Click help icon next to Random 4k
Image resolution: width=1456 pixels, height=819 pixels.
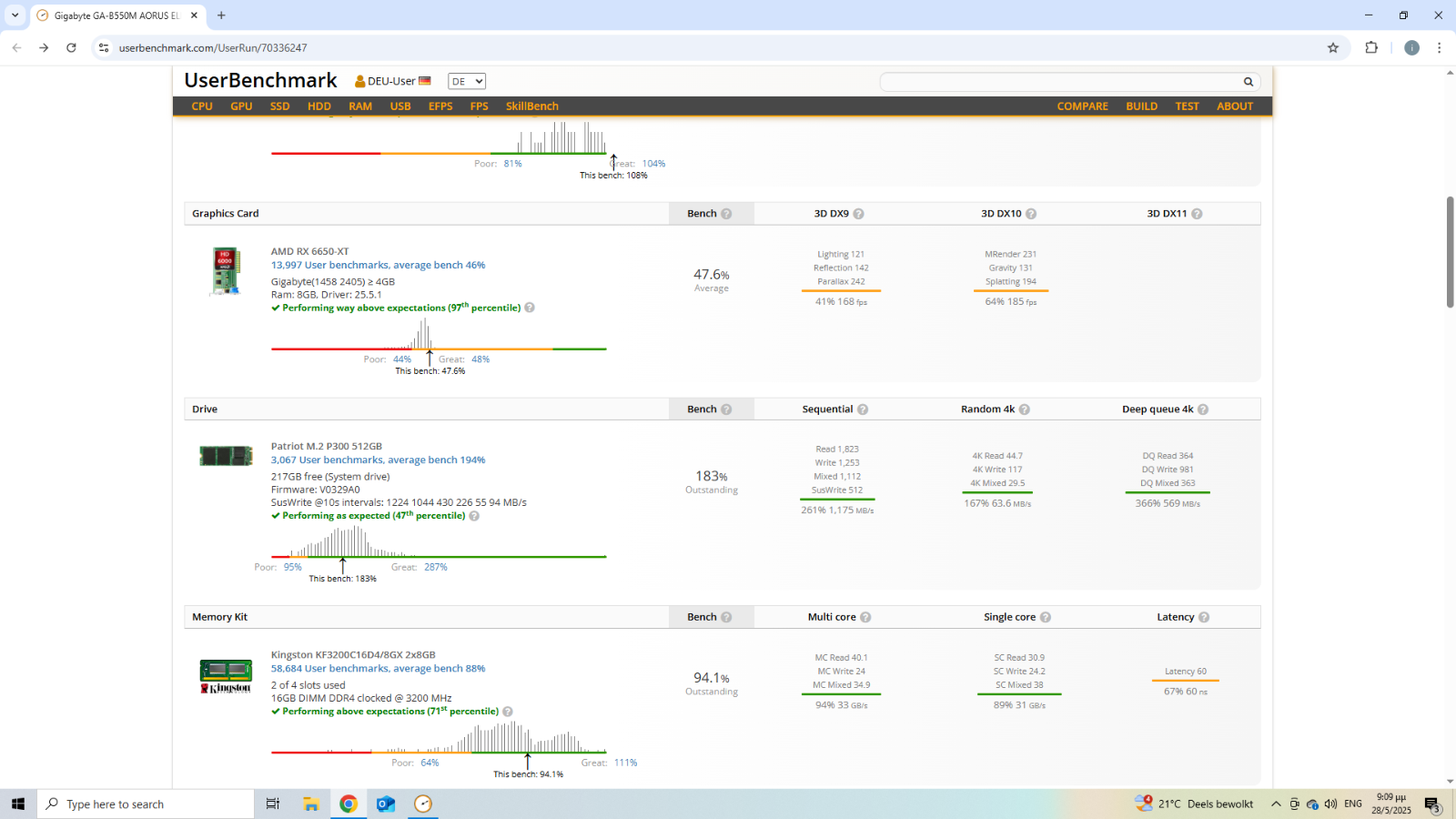click(x=1025, y=409)
